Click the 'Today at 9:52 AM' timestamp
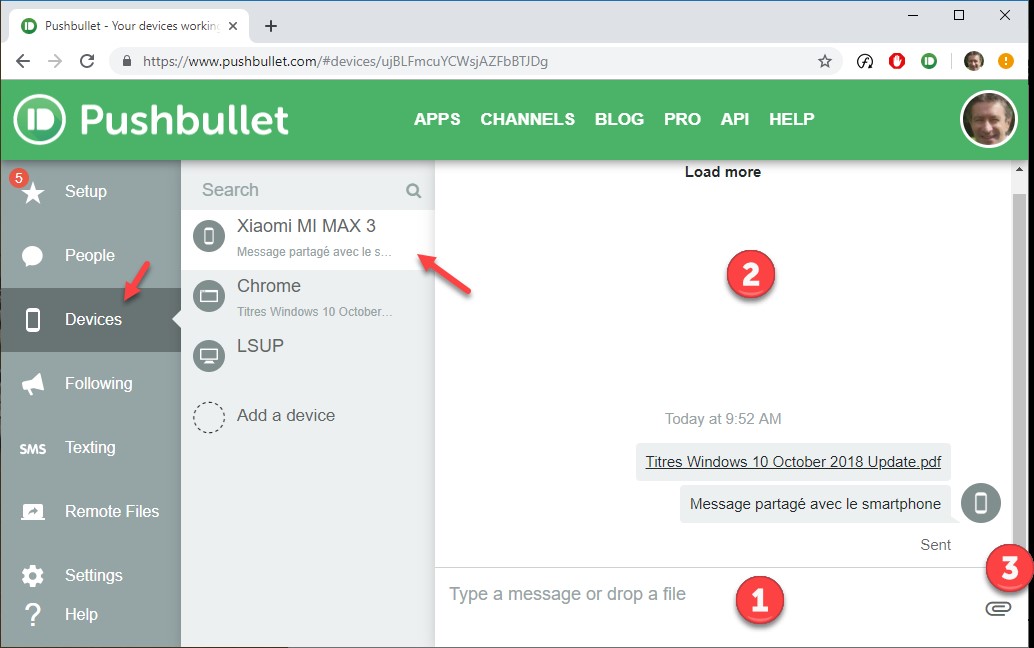This screenshot has height=648, width=1034. (723, 419)
